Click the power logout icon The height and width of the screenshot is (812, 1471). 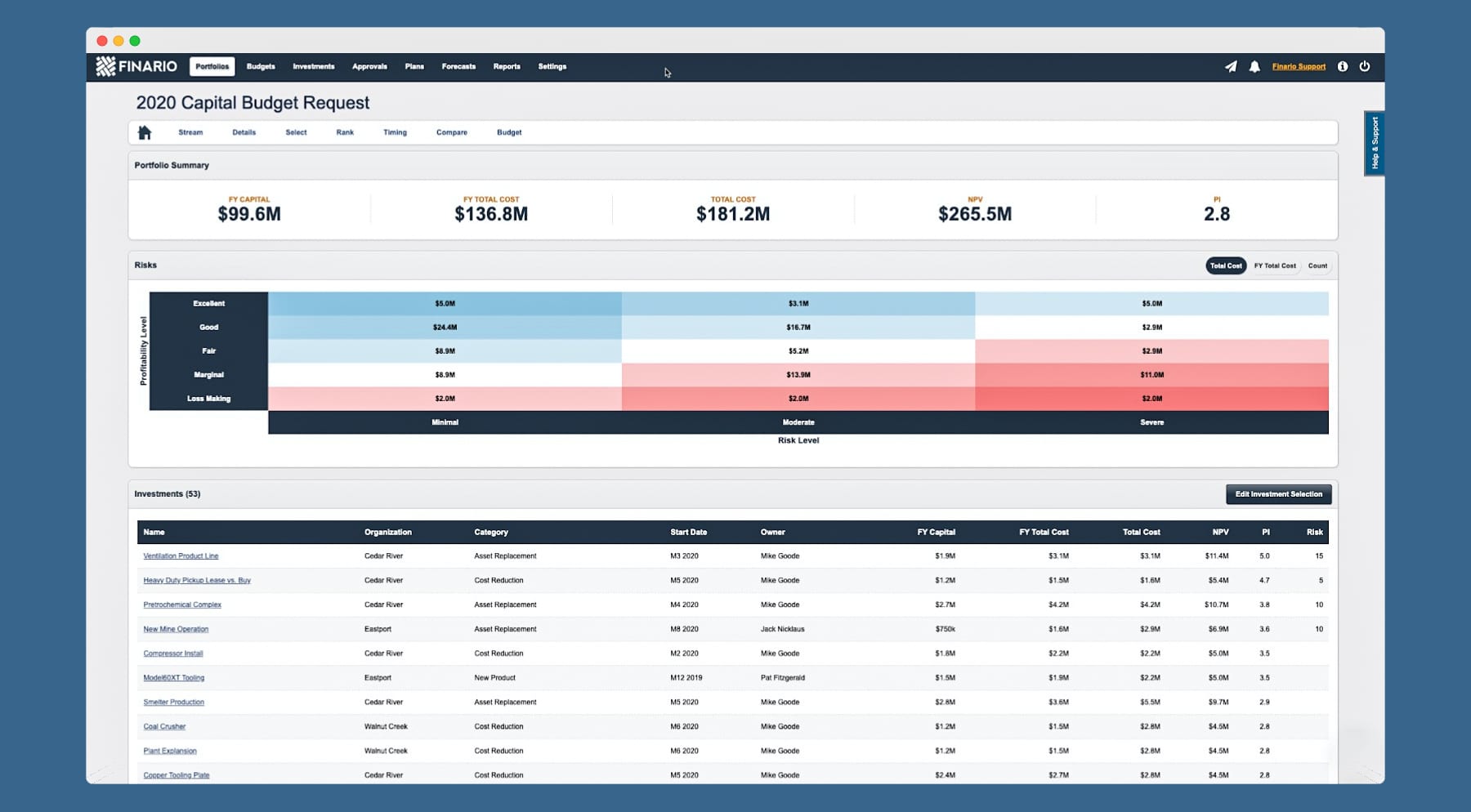click(1365, 67)
